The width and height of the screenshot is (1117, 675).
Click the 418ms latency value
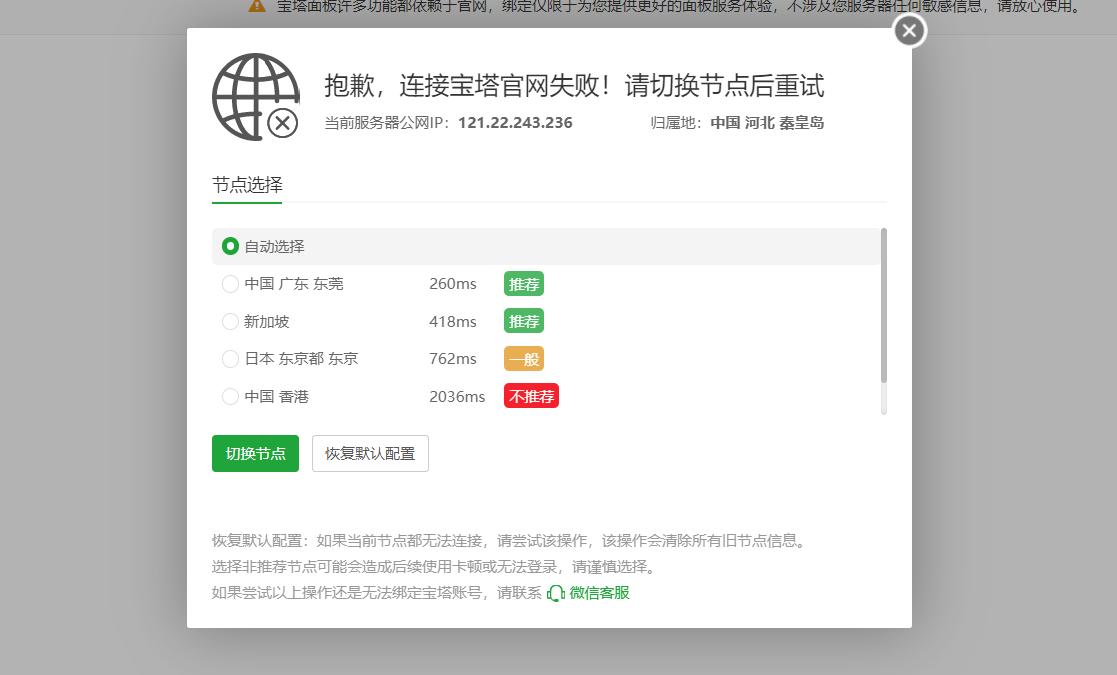tap(452, 321)
